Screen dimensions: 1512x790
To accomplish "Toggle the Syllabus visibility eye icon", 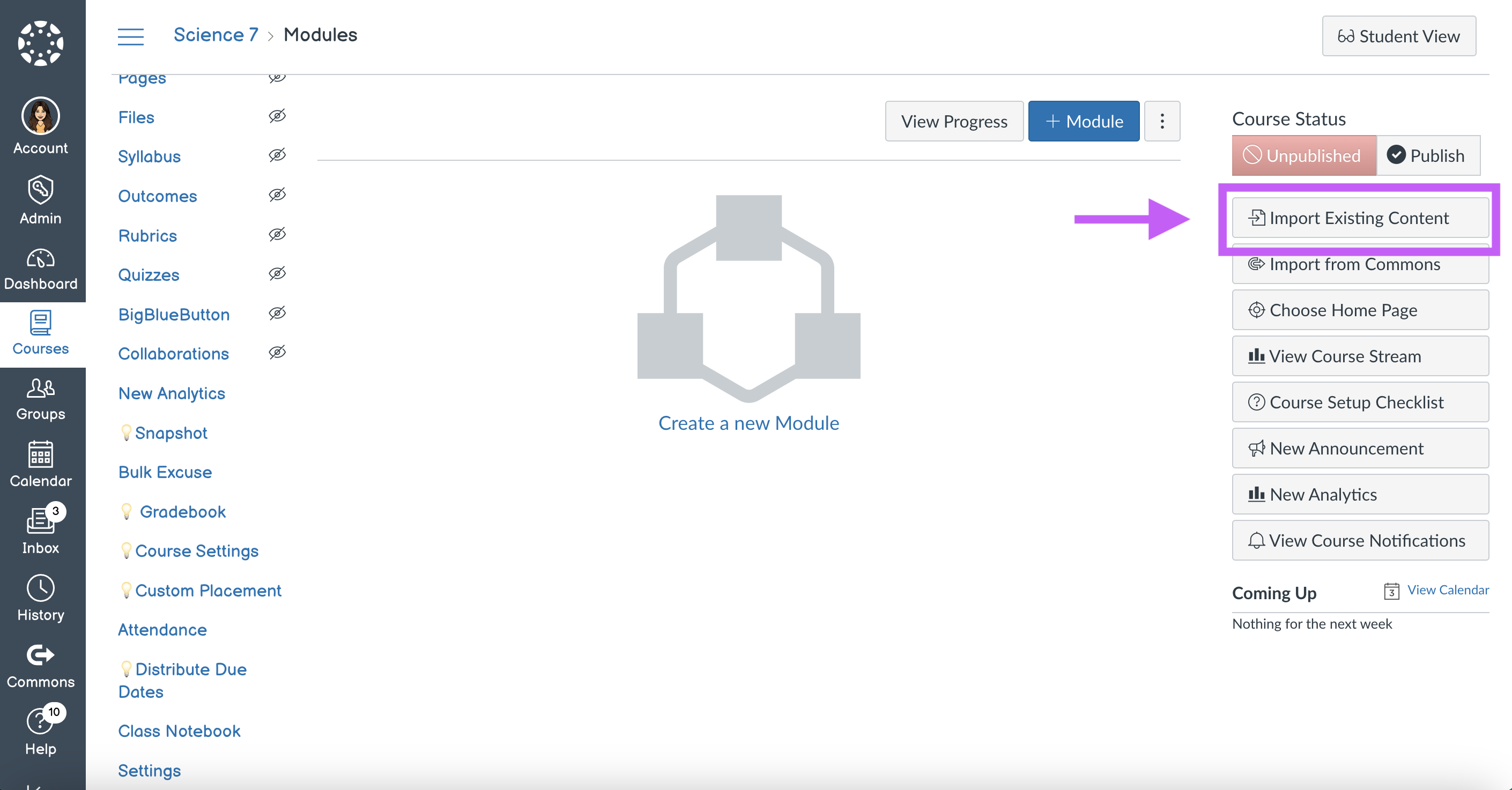I will click(x=278, y=156).
